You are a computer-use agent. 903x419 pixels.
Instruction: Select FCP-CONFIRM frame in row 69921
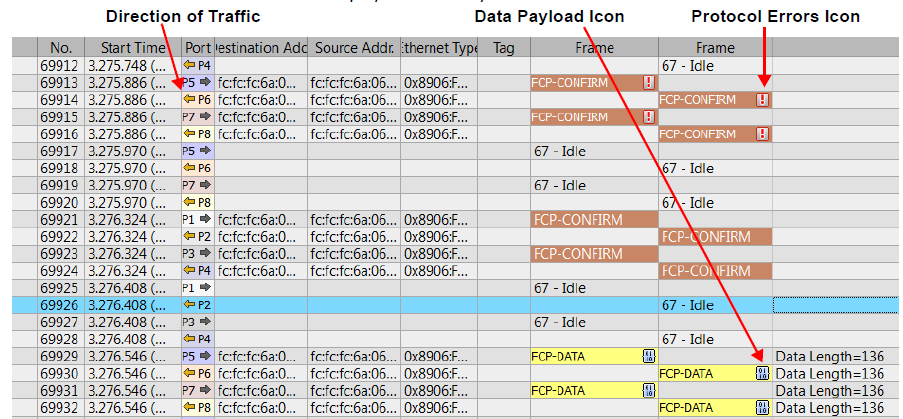(x=594, y=219)
